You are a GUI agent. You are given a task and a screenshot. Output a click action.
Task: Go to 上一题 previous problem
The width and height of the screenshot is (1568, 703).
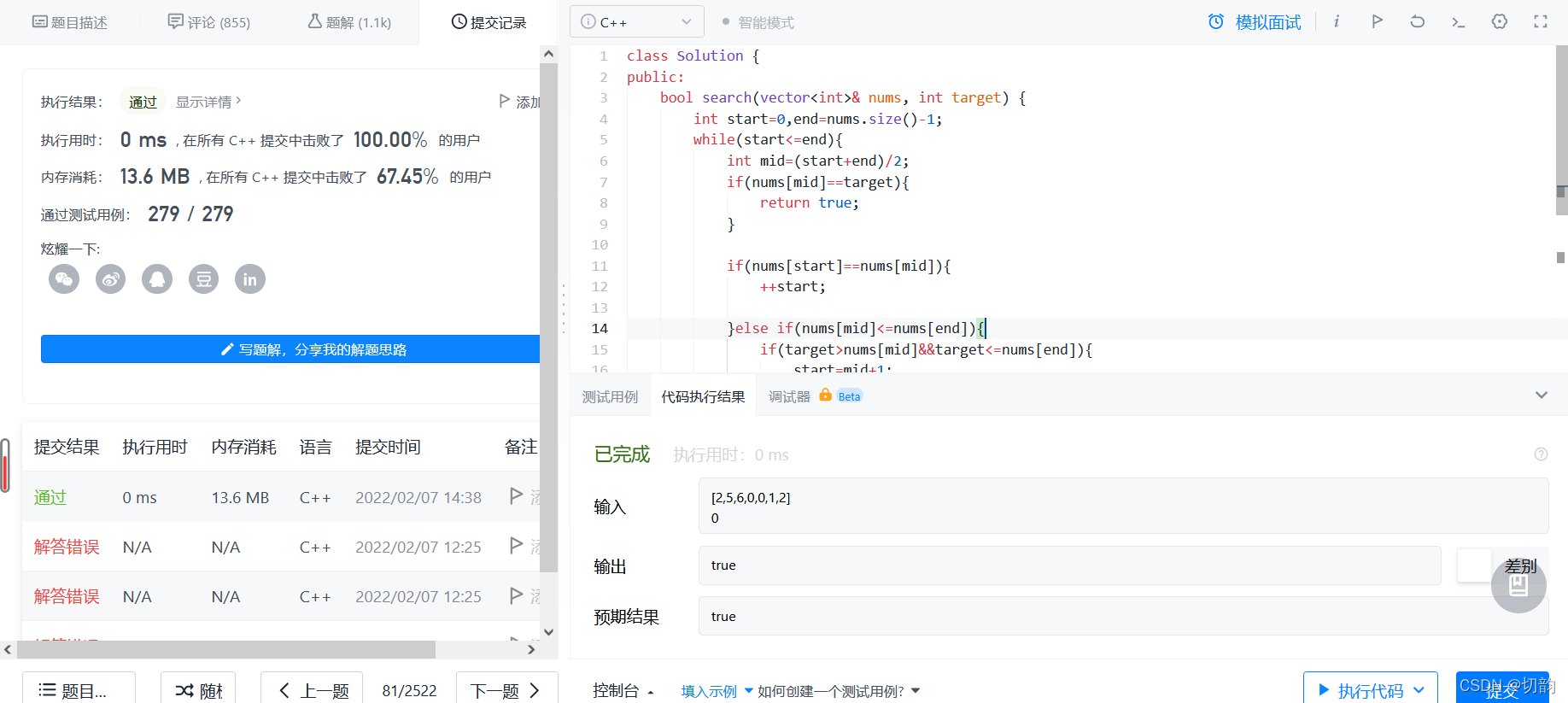(x=312, y=690)
